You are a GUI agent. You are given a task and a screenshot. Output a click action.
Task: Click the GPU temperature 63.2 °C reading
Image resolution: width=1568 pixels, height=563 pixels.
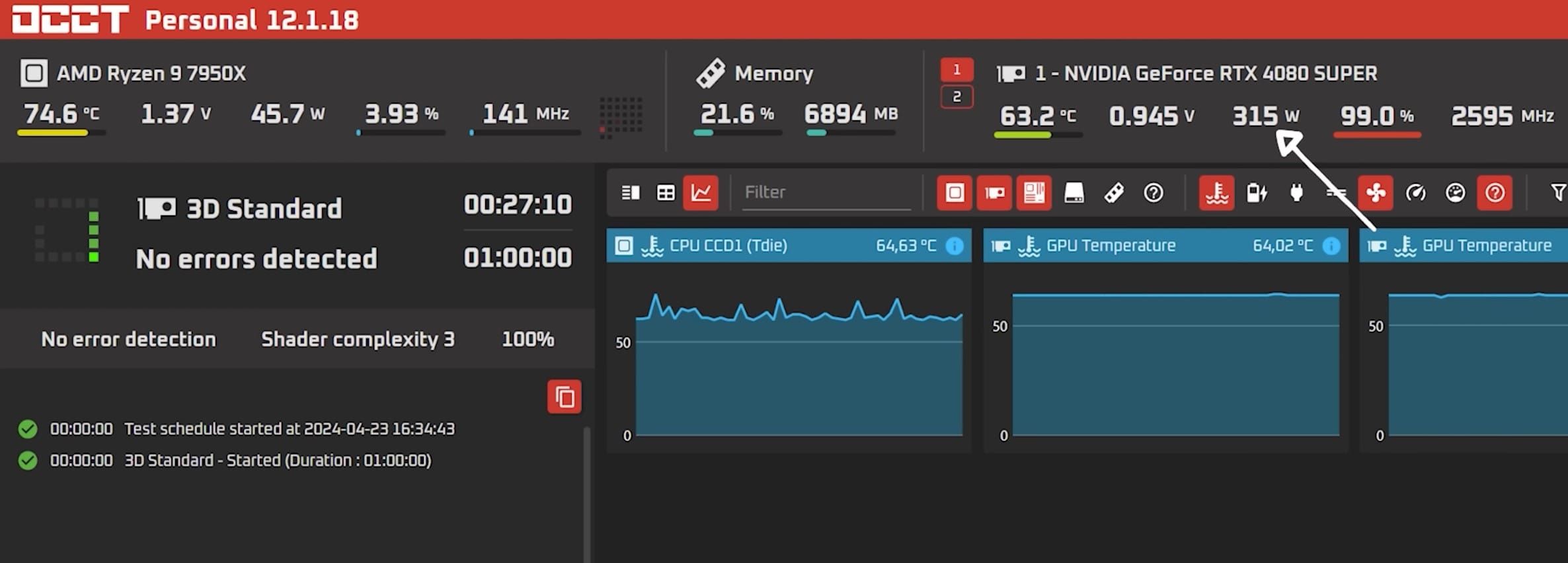click(x=1038, y=116)
